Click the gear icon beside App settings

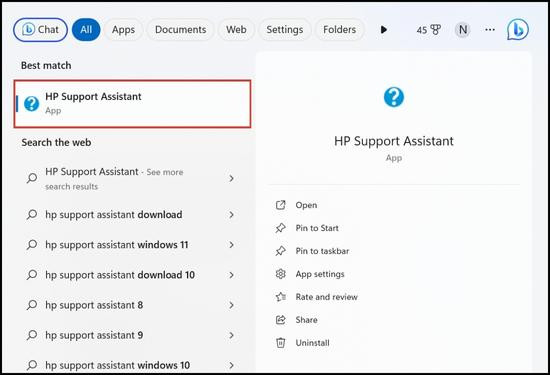pyautogui.click(x=281, y=274)
